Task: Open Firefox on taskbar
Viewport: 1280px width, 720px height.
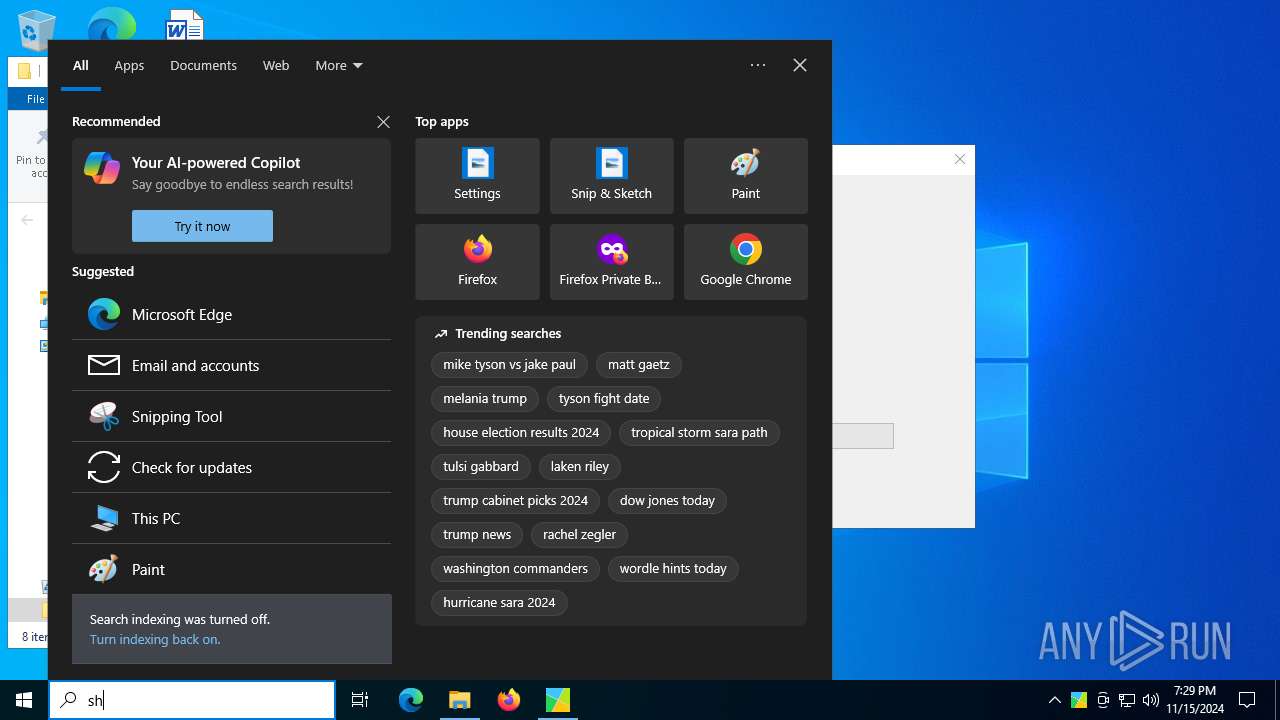Action: (509, 700)
